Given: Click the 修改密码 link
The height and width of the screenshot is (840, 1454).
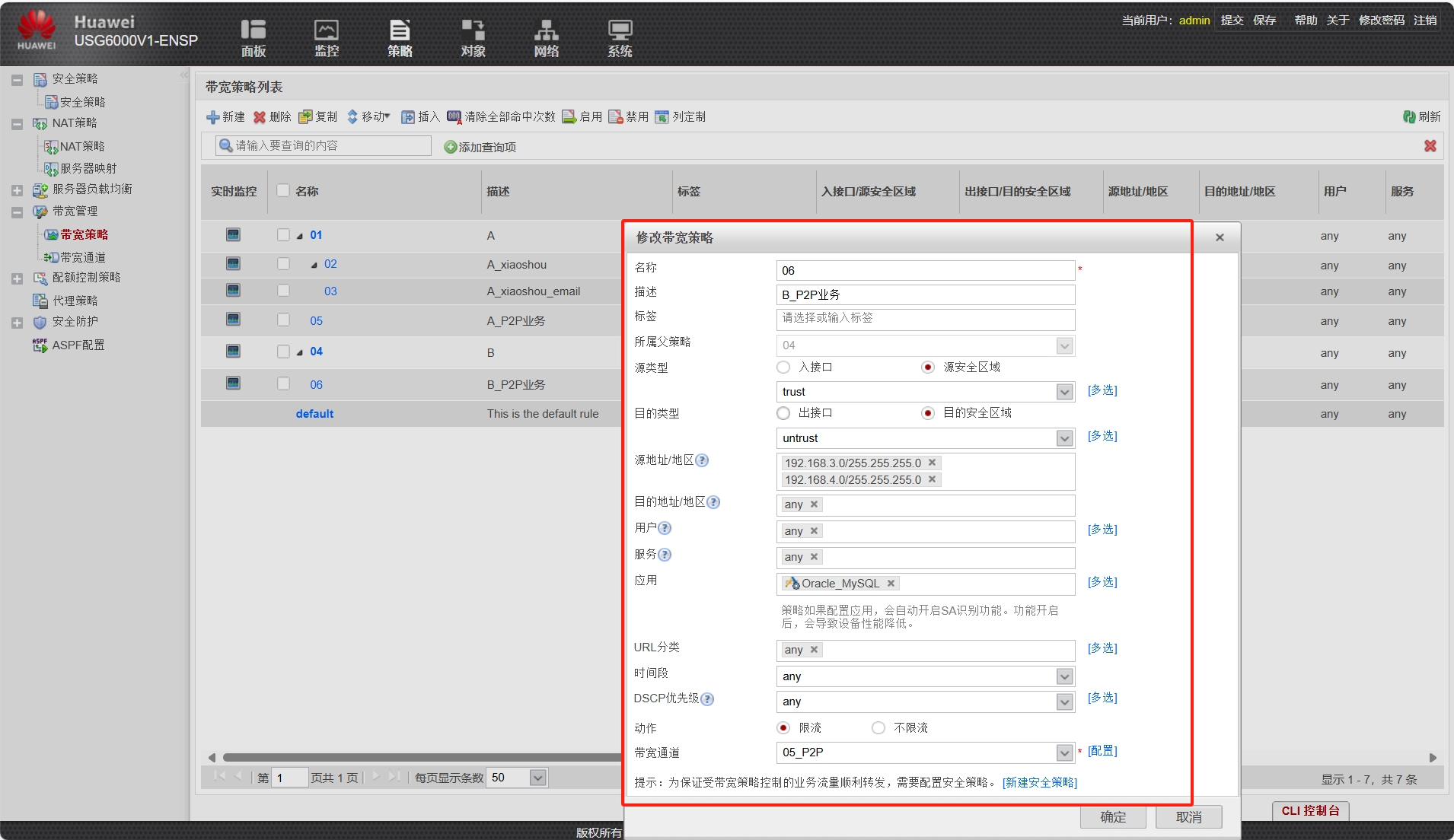Looking at the screenshot, I should click(x=1382, y=21).
